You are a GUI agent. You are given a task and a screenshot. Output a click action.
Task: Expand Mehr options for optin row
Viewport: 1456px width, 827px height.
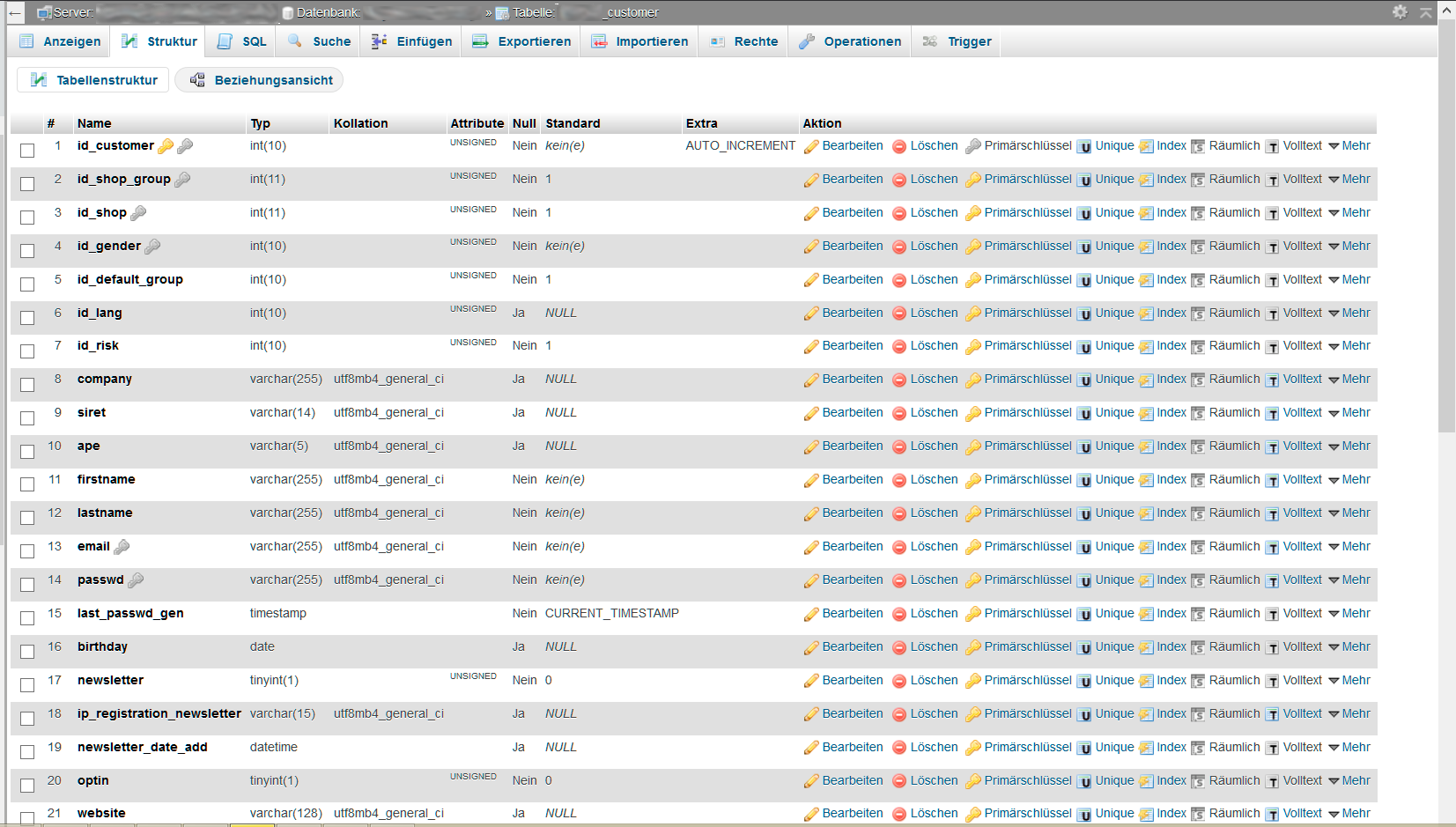pyautogui.click(x=1349, y=780)
